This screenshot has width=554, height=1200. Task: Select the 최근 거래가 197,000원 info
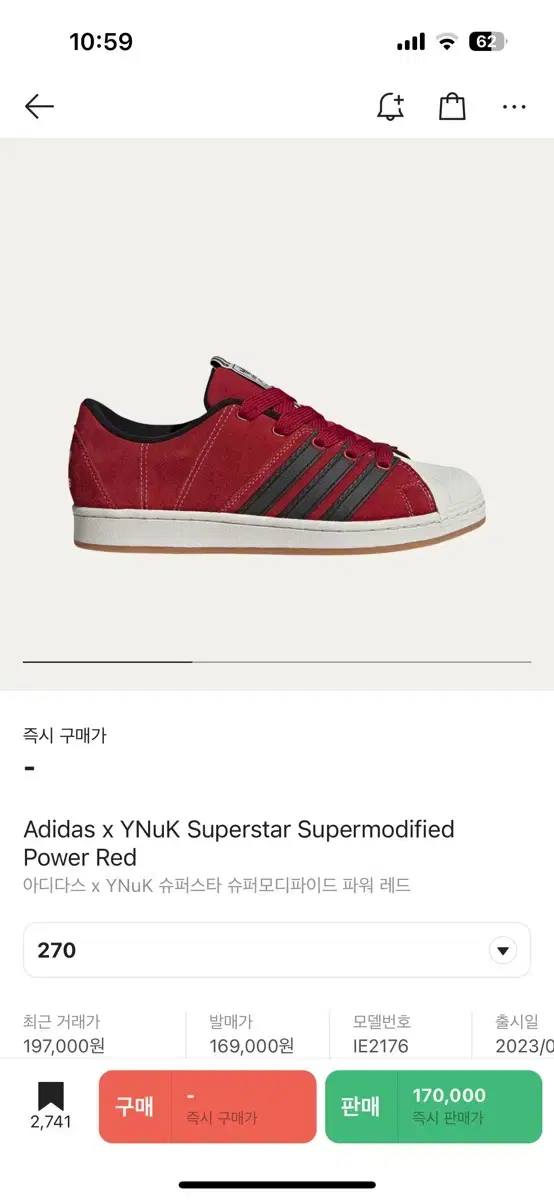[x=64, y=1034]
